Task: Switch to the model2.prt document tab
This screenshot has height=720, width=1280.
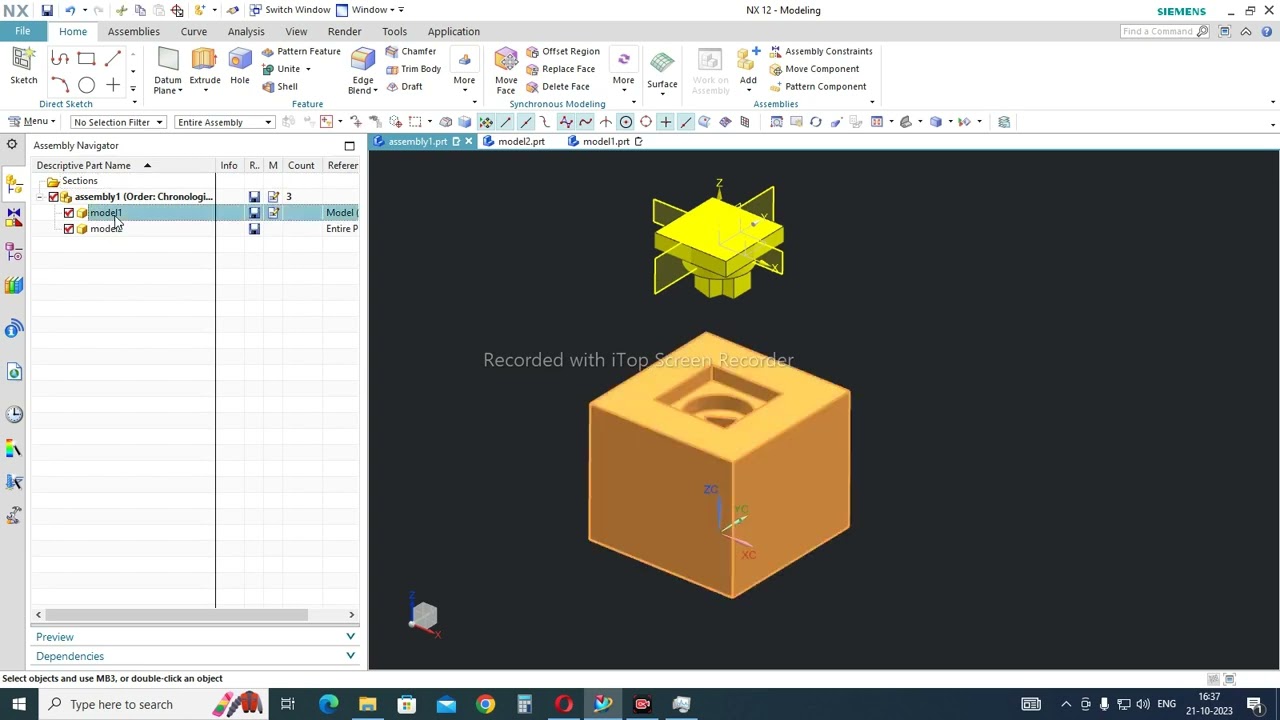Action: coord(514,142)
